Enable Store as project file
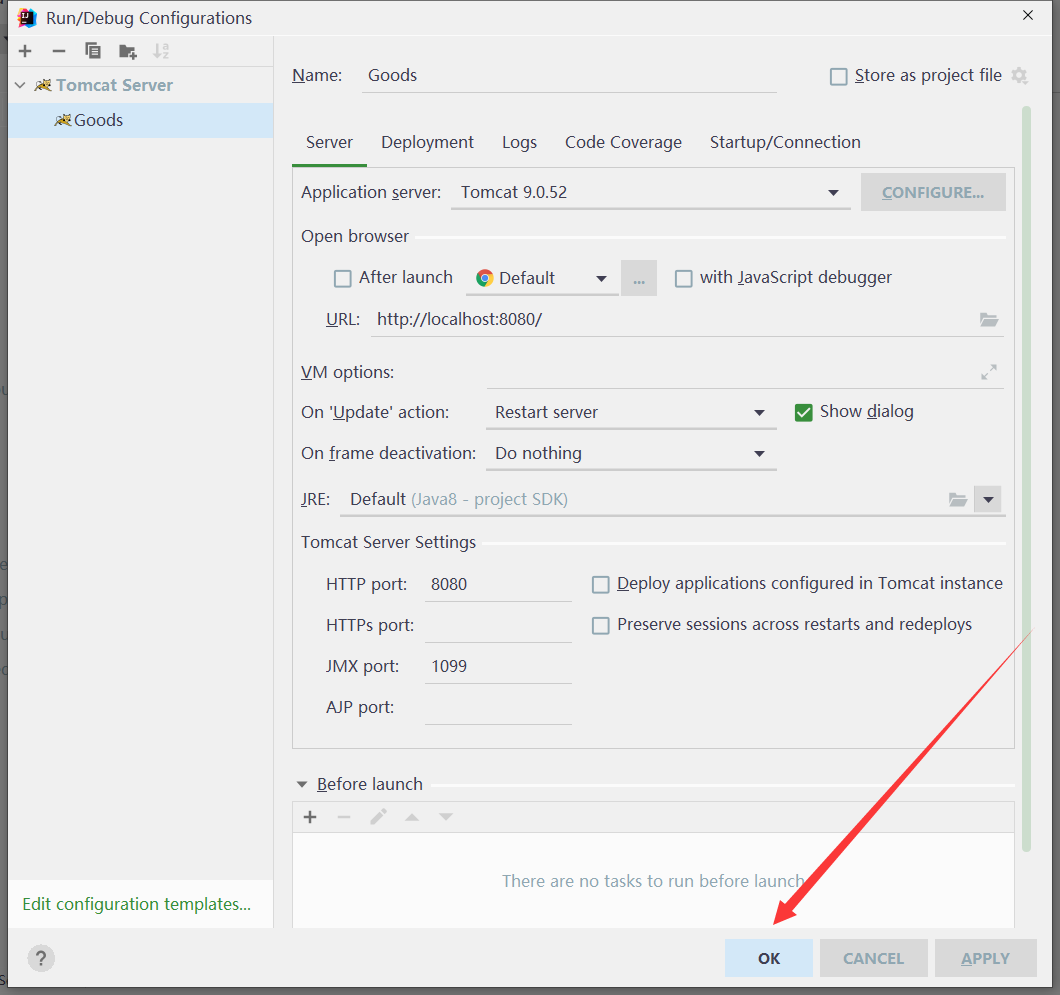This screenshot has height=995, width=1060. pos(838,76)
